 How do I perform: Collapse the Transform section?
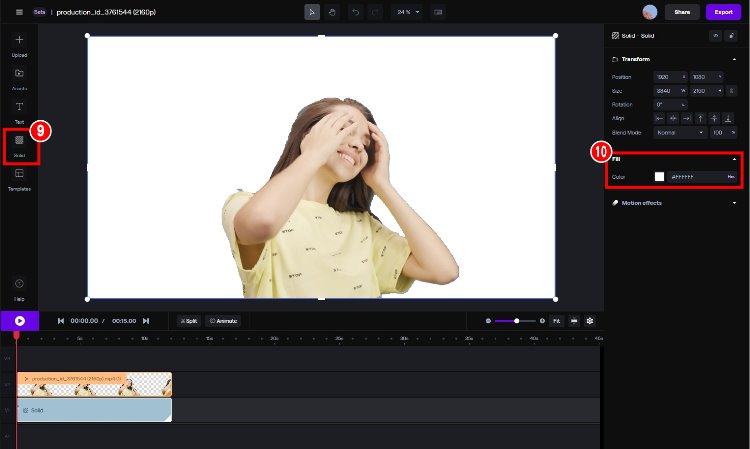(734, 59)
